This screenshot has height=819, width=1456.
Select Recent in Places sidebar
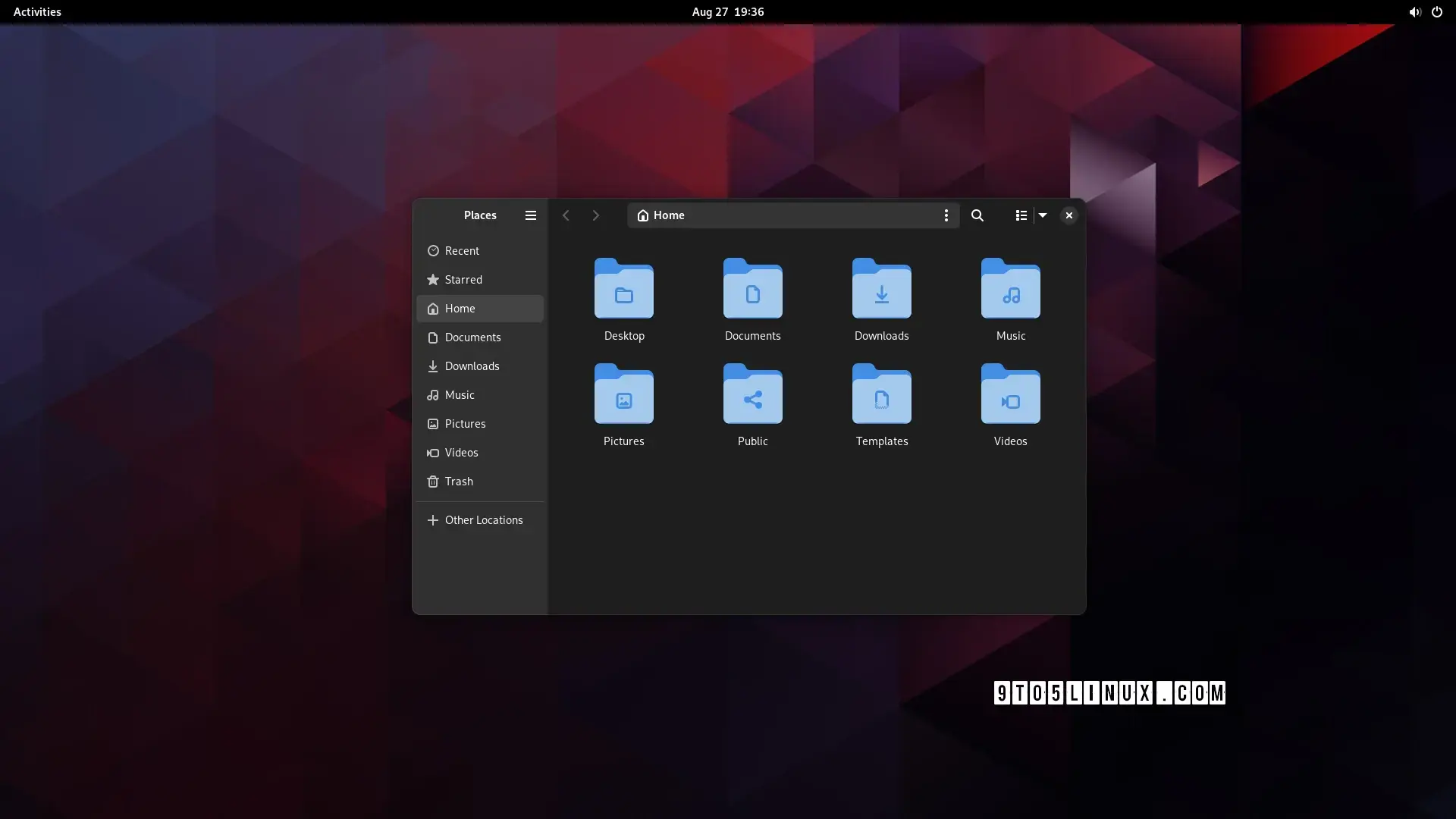[x=462, y=251]
